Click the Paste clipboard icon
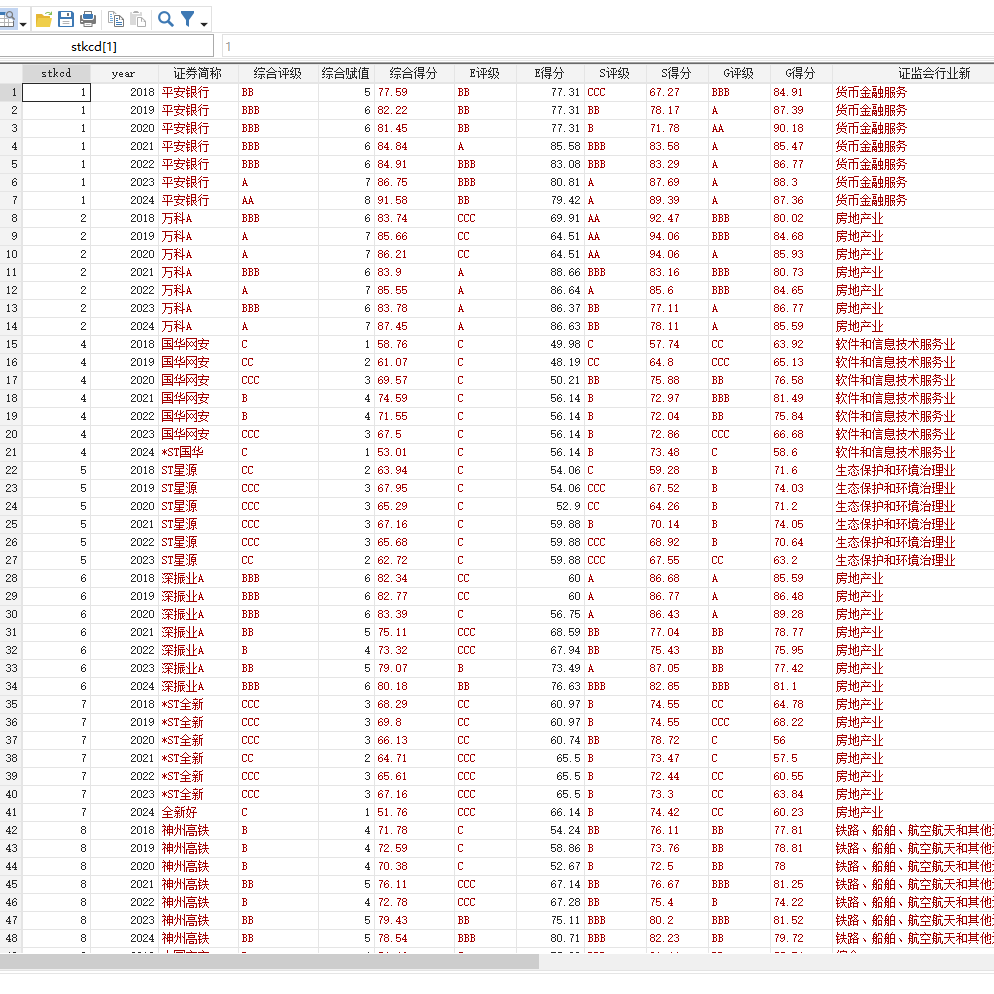The width and height of the screenshot is (994, 994). [138, 19]
